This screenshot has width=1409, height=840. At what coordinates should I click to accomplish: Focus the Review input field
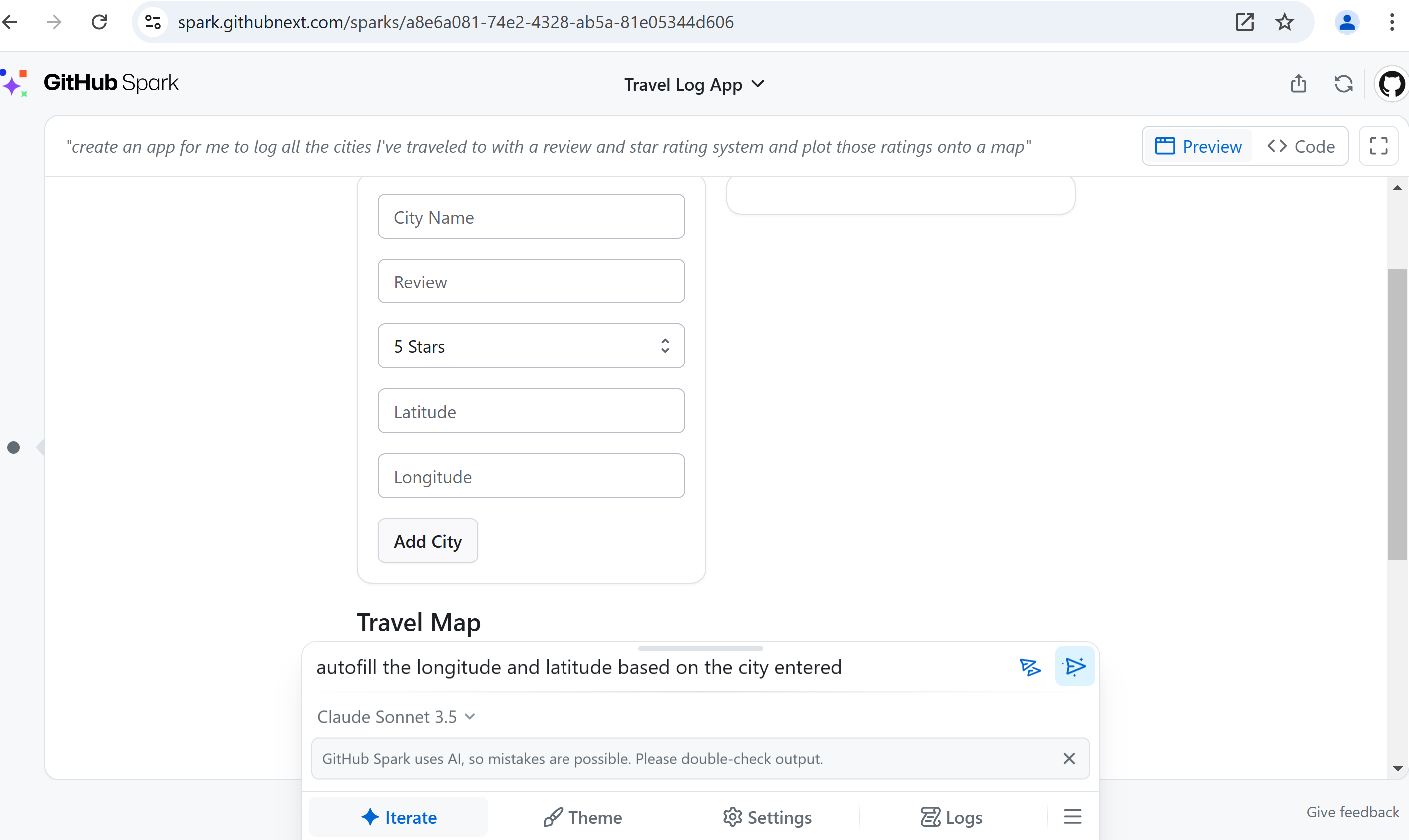point(532,281)
